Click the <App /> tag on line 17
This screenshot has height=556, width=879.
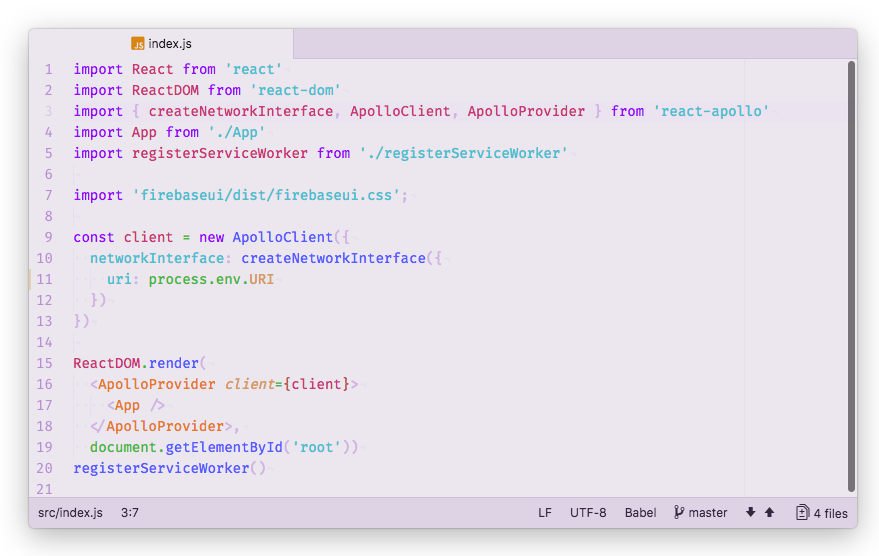pyautogui.click(x=136, y=406)
